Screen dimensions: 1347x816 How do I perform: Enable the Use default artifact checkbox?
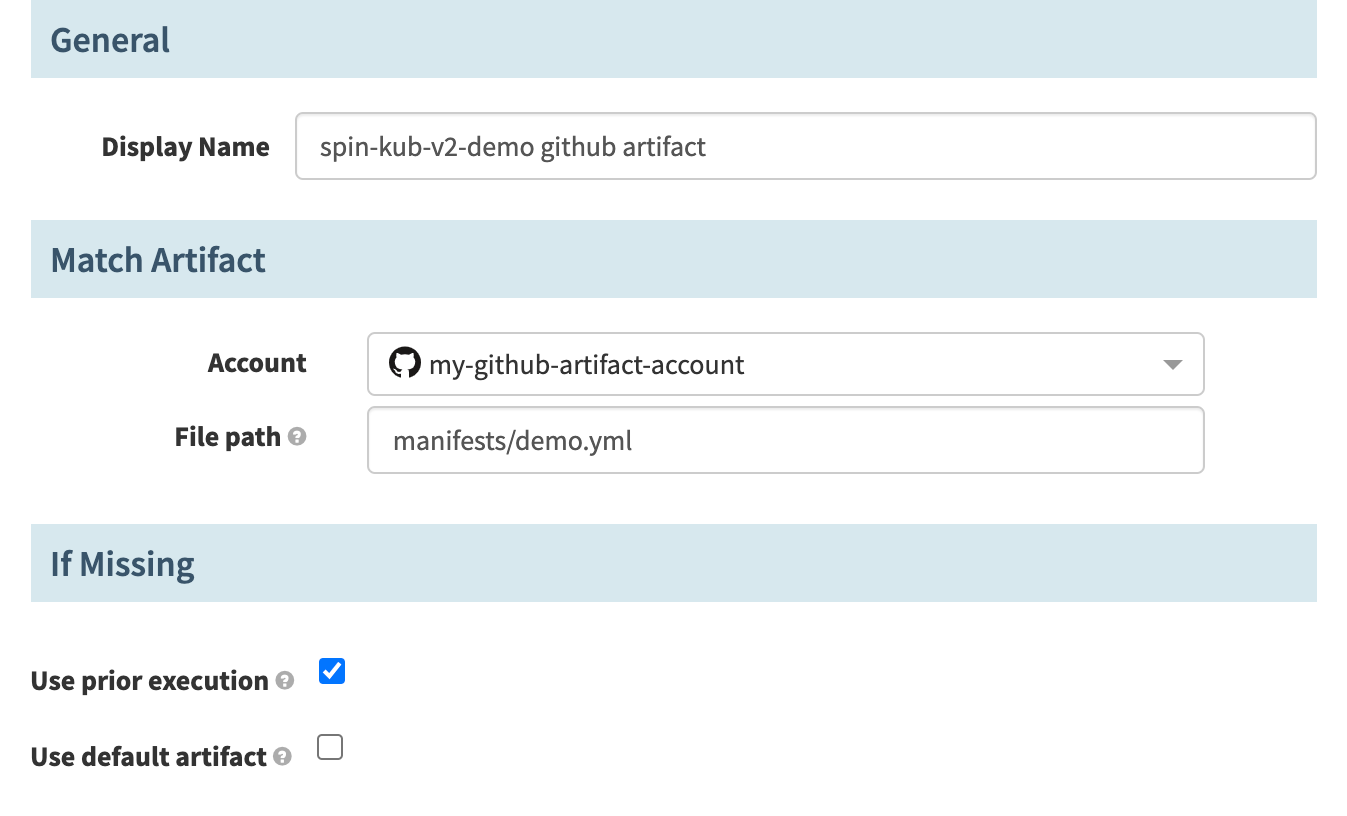point(330,747)
